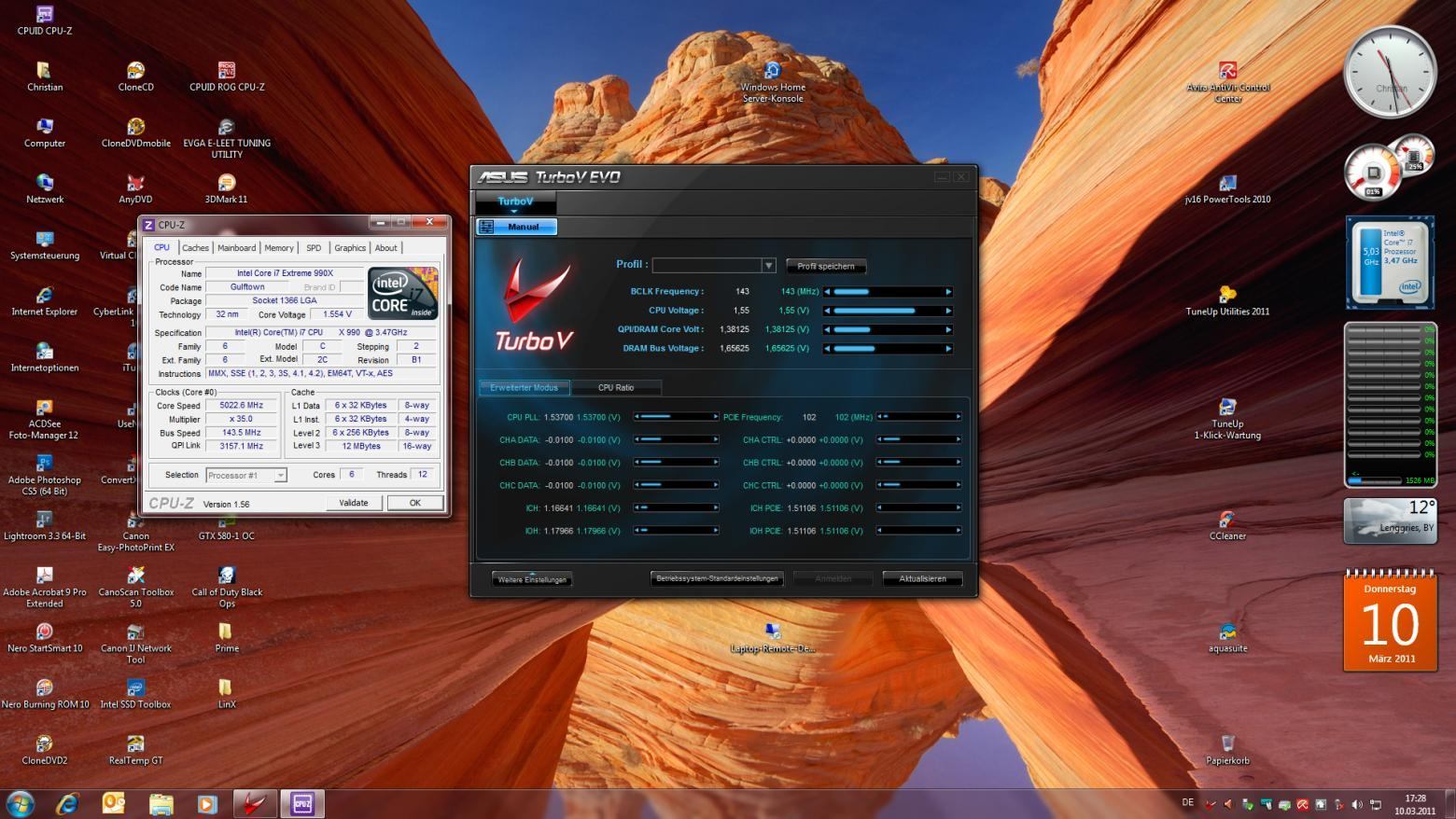Select Graphics tab in CPU-Z
Screen dimensions: 1456x819
click(350, 247)
